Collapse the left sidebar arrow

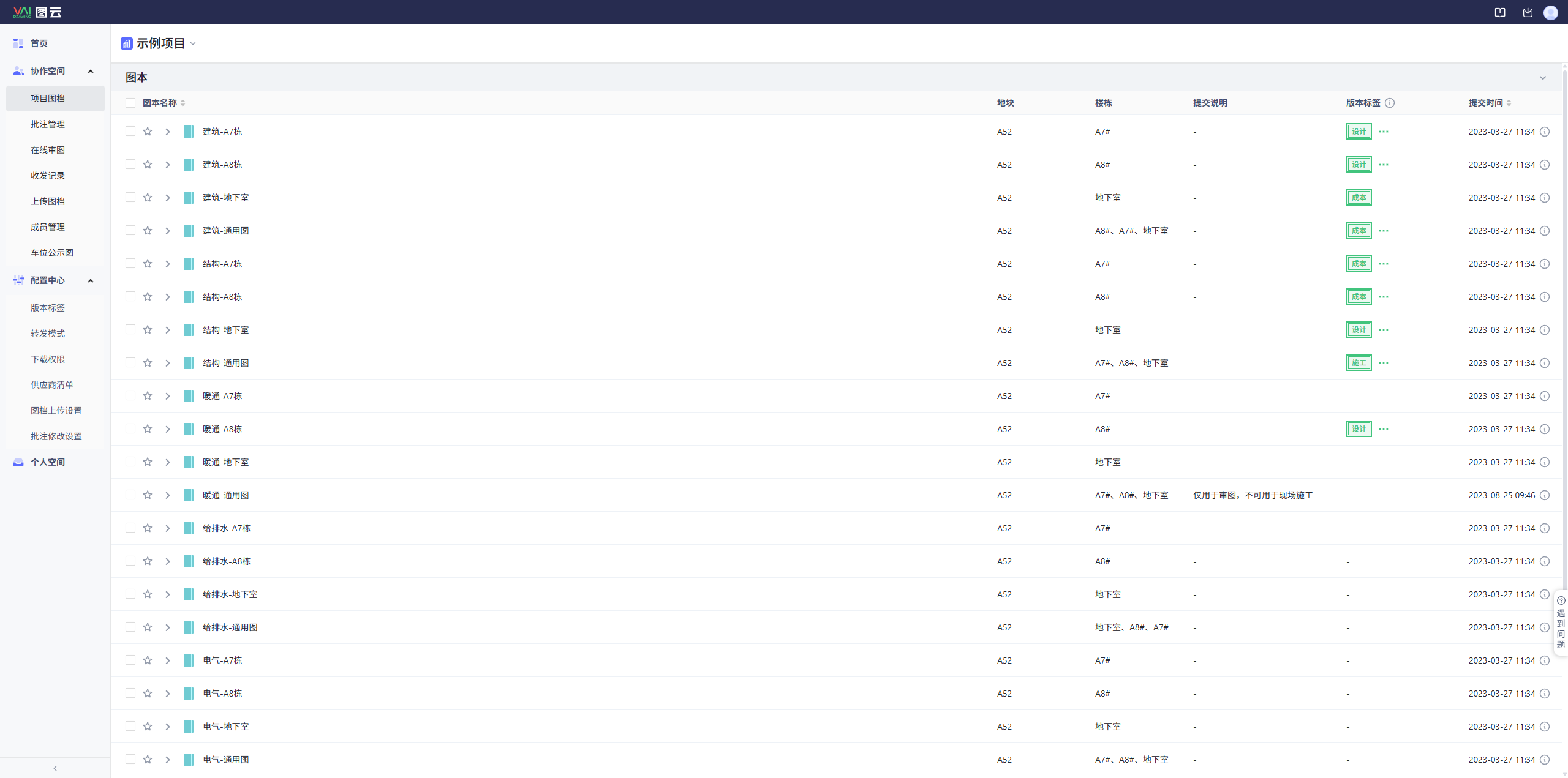tap(55, 768)
